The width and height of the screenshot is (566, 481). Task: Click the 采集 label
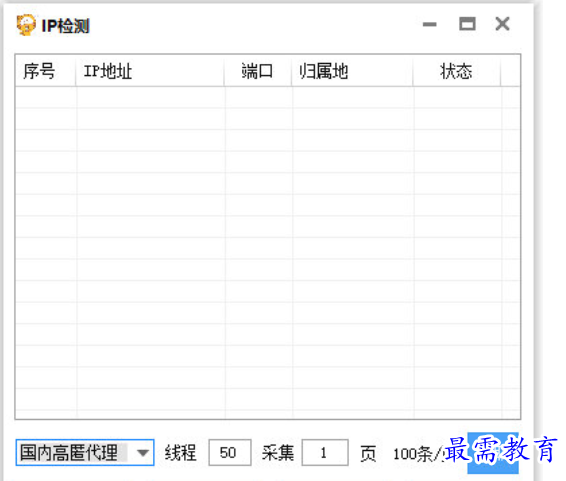point(278,453)
